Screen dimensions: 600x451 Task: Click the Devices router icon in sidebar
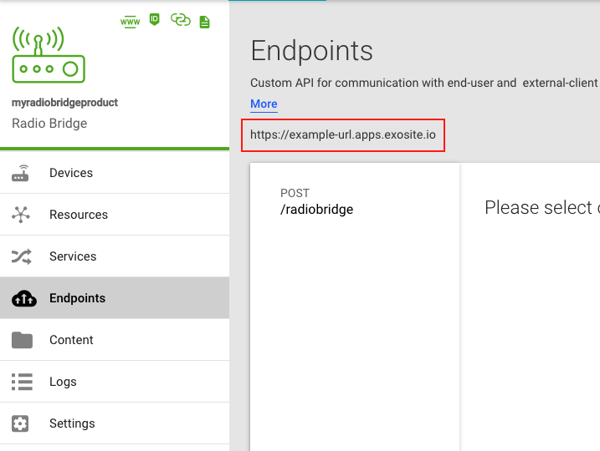tap(21, 174)
